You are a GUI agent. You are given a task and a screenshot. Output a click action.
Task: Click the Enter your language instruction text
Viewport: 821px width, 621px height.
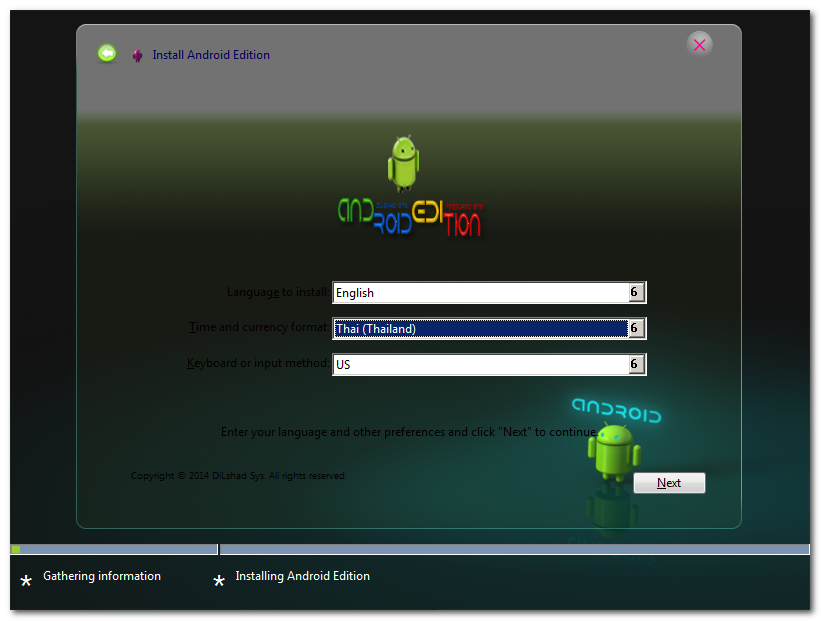tap(409, 432)
